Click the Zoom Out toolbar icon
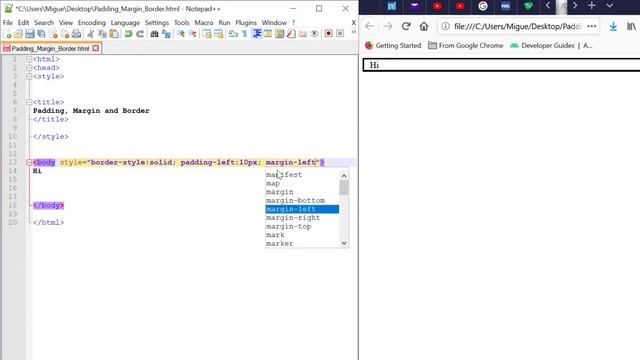The width and height of the screenshot is (640, 360). [x=192, y=34]
